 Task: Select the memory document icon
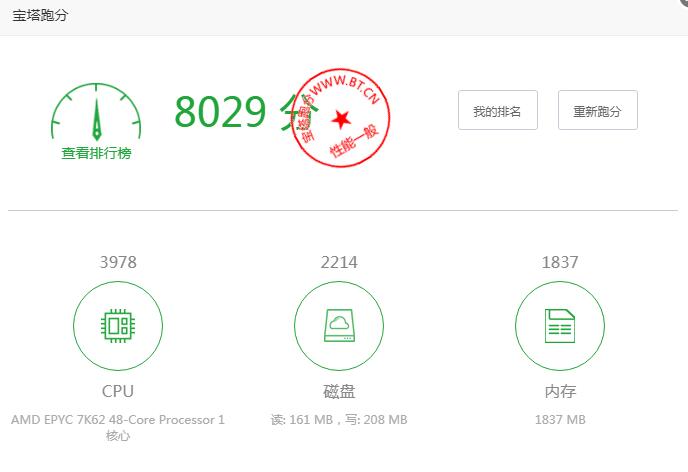point(560,325)
